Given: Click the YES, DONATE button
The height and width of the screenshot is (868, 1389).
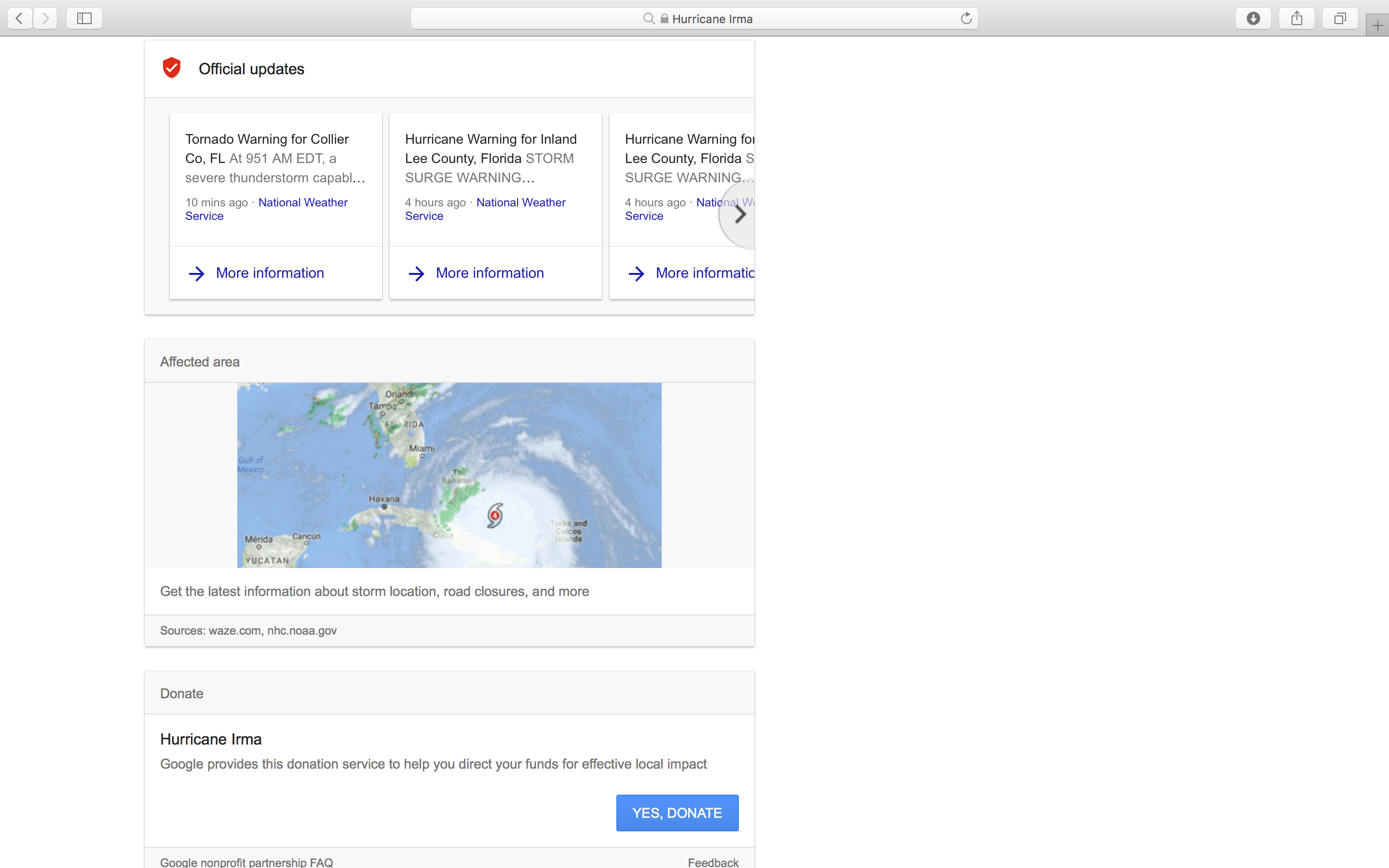Looking at the screenshot, I should click(677, 813).
